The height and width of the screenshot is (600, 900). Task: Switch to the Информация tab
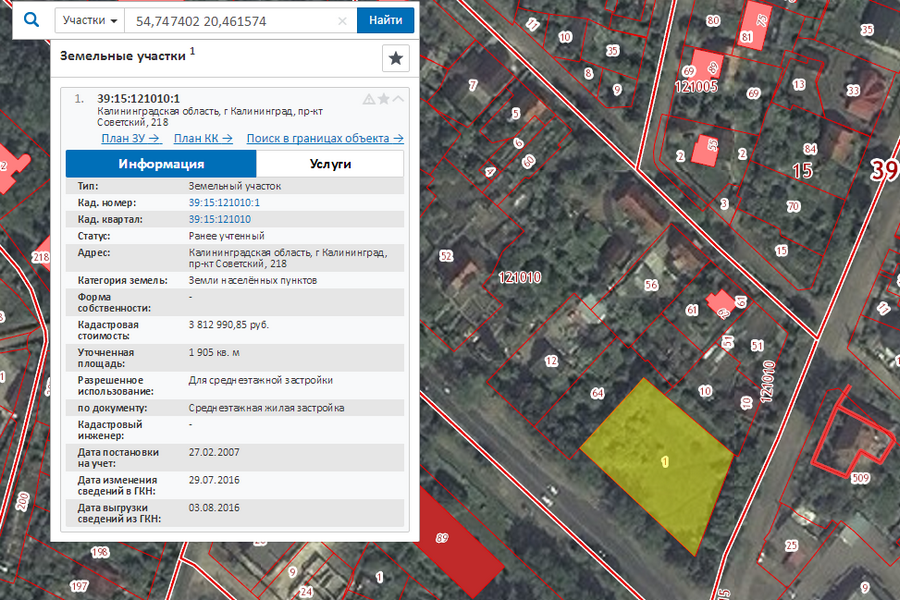point(161,164)
